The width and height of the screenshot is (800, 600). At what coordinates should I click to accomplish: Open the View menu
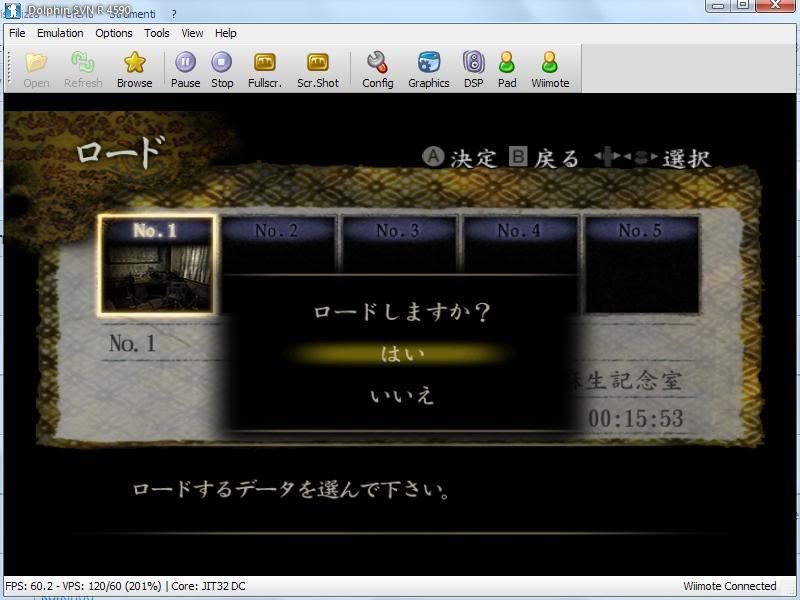tap(192, 33)
